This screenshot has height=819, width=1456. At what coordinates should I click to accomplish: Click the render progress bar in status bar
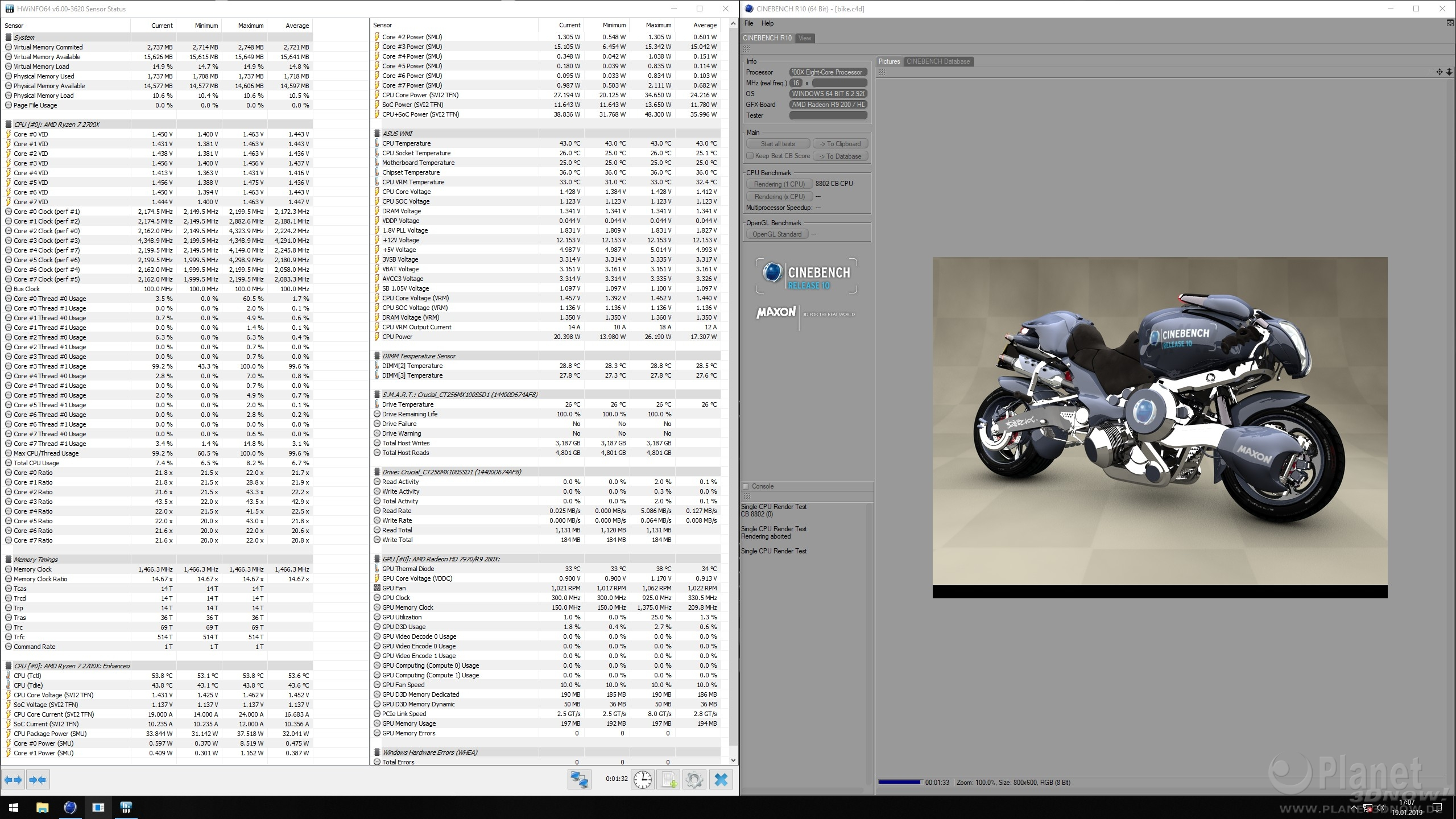click(x=899, y=783)
